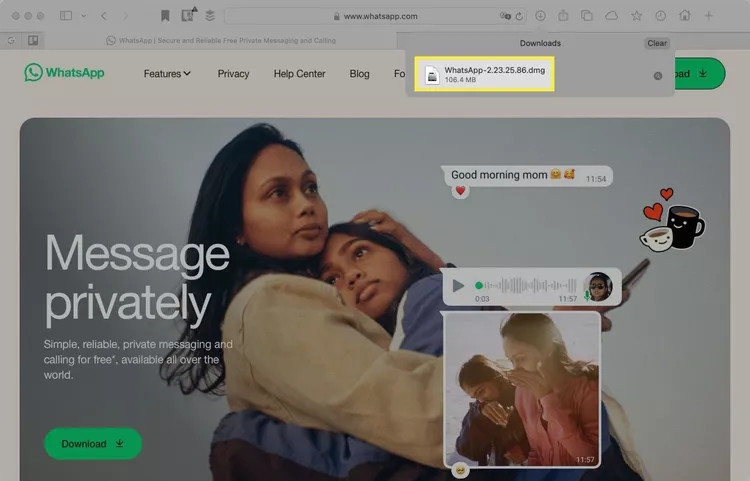Open the sidebar options chevron
The height and width of the screenshot is (481, 750).
tap(84, 16)
